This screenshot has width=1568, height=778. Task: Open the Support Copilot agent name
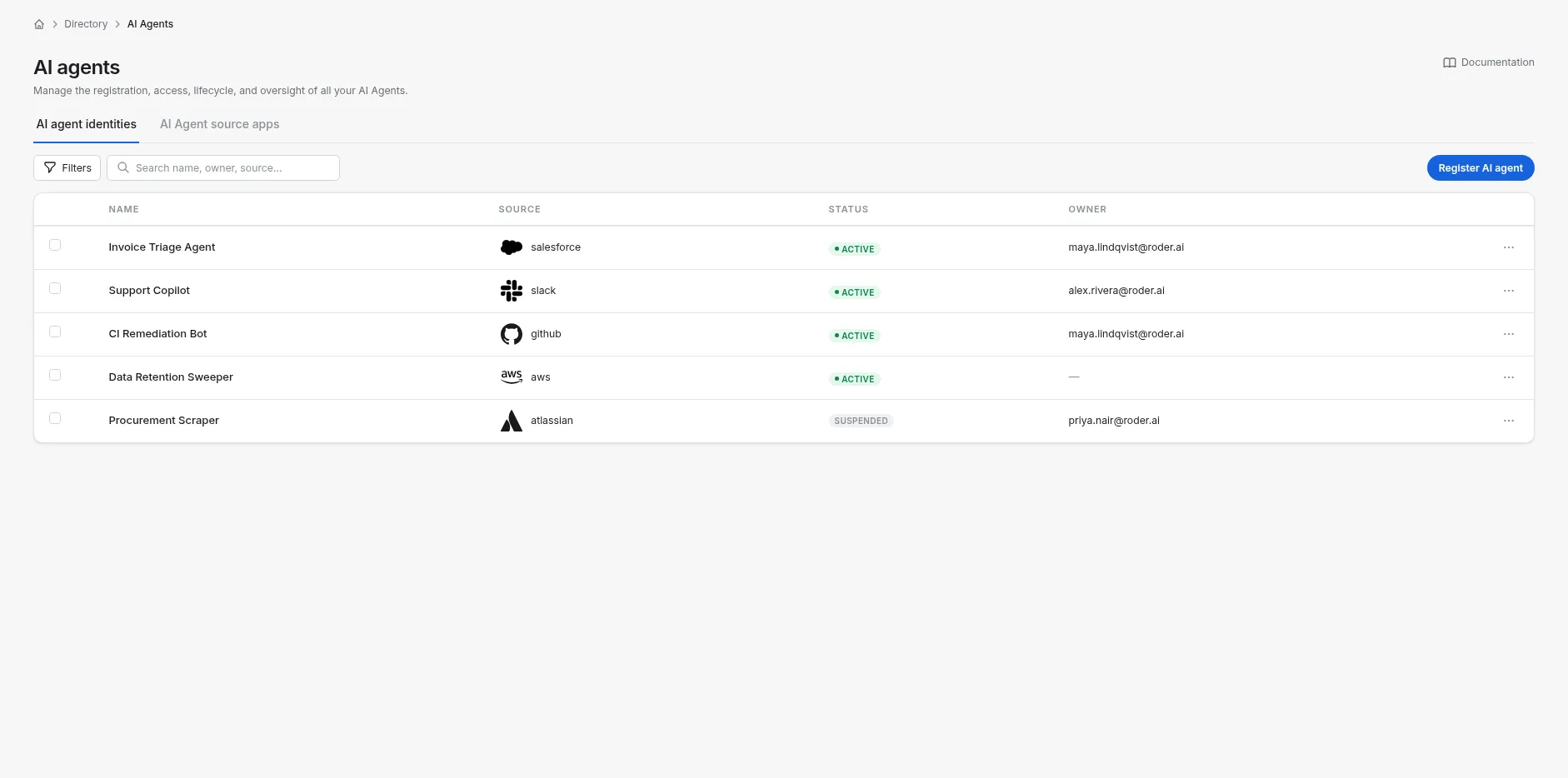tap(149, 291)
